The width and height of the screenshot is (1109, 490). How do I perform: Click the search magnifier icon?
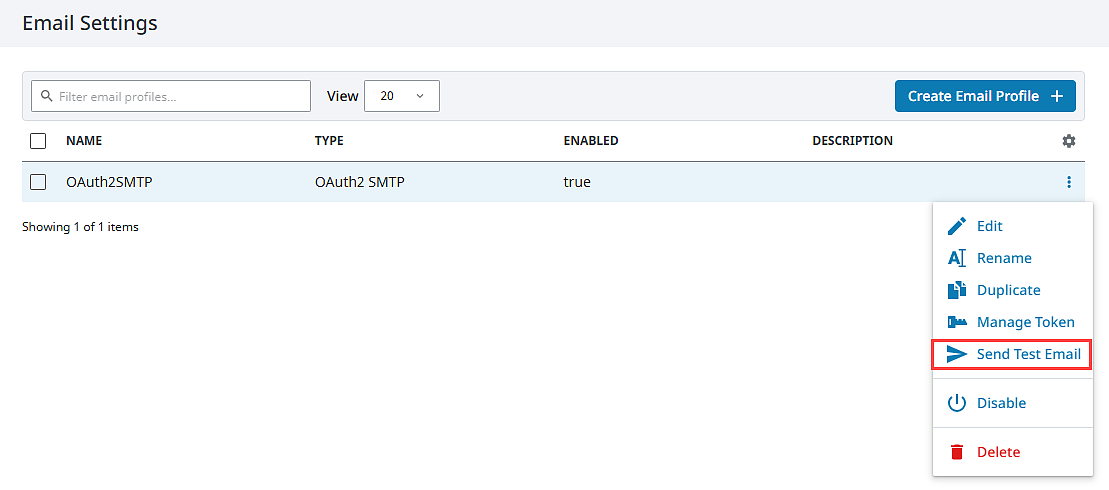pos(47,96)
